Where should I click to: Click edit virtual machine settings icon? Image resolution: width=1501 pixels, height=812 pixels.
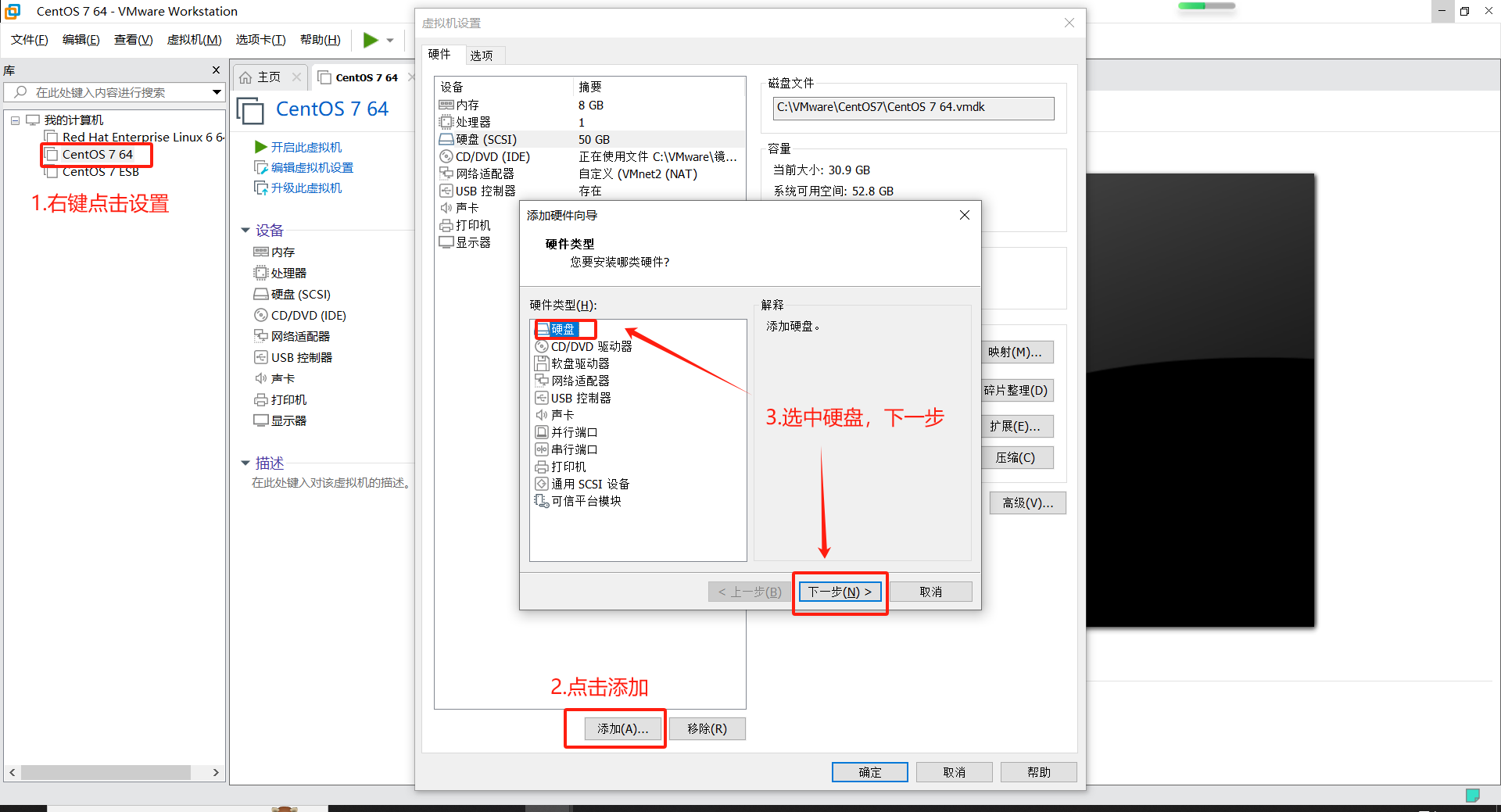pyautogui.click(x=261, y=167)
